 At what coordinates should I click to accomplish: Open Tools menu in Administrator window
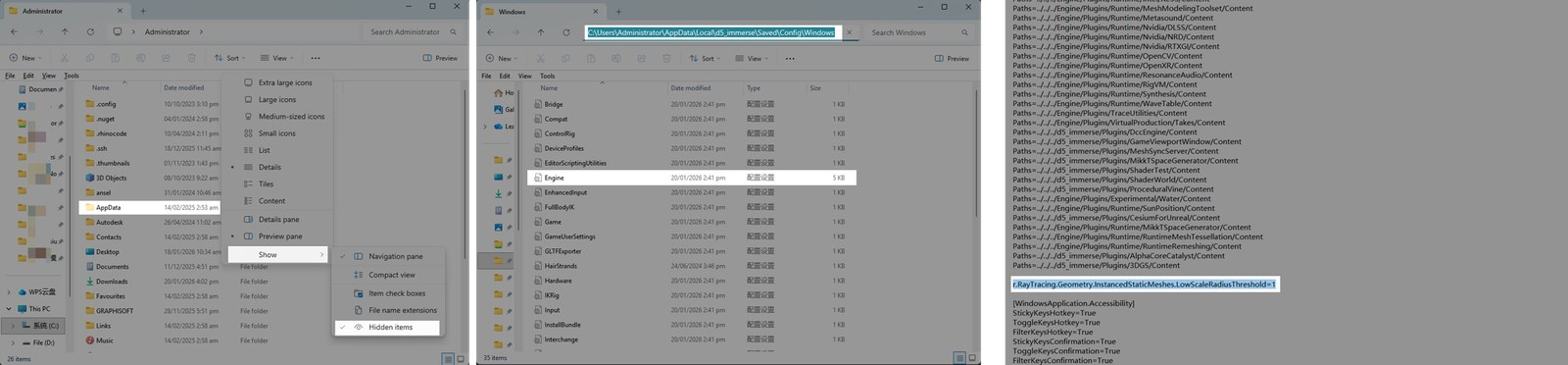pyautogui.click(x=72, y=76)
